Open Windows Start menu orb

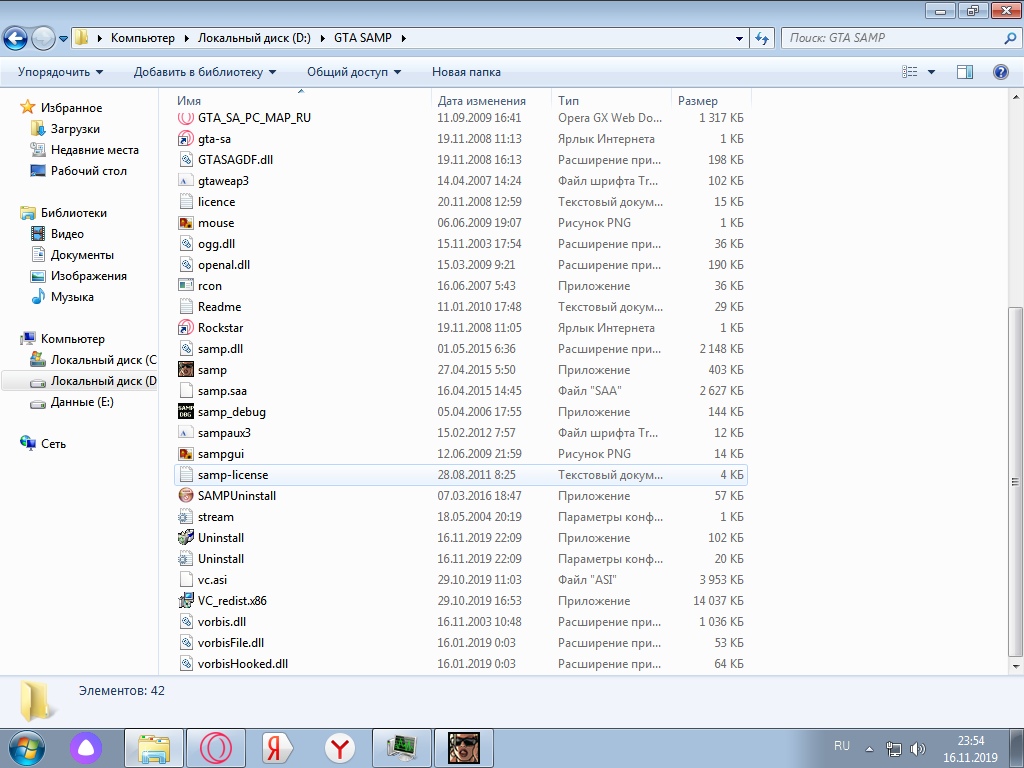click(x=27, y=748)
